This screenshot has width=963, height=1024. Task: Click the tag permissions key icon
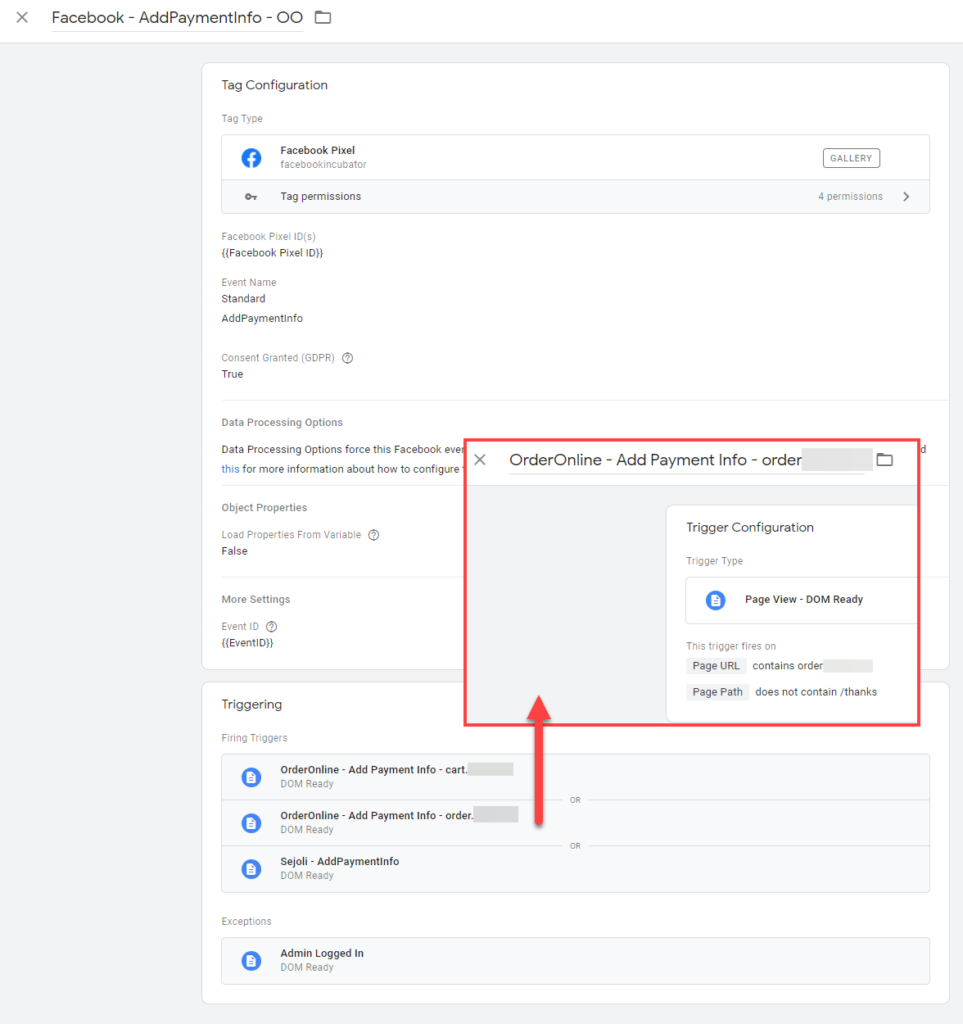[x=251, y=197]
